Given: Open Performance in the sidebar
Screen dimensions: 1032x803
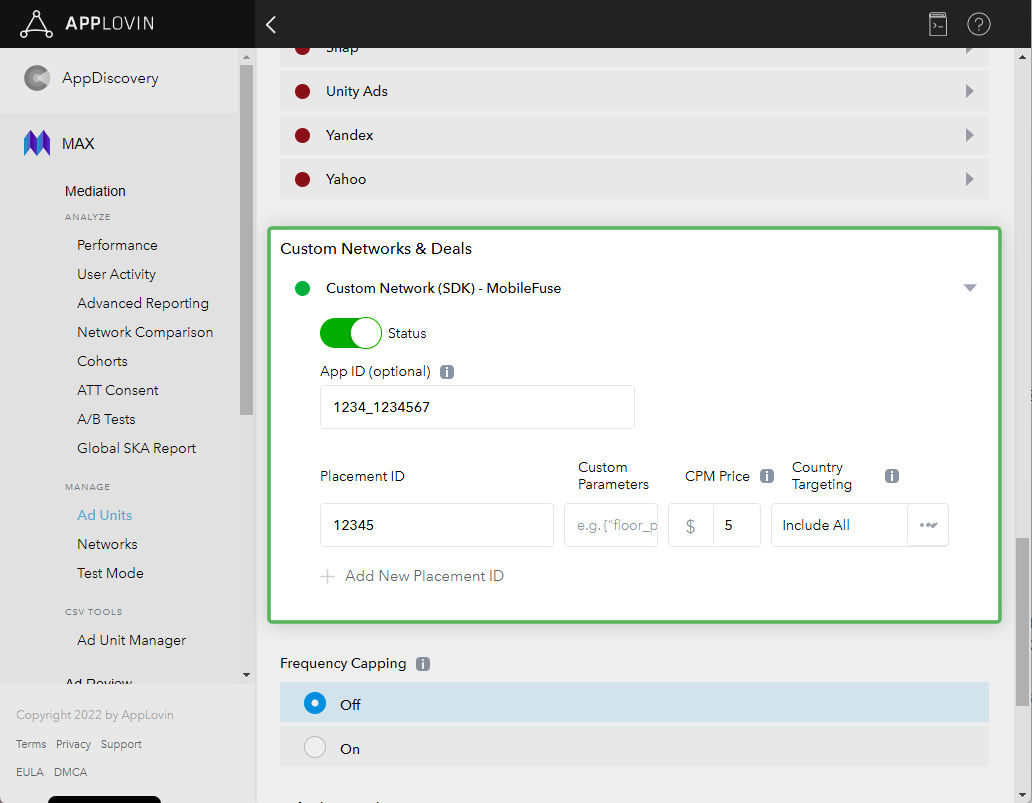Looking at the screenshot, I should click(117, 246).
